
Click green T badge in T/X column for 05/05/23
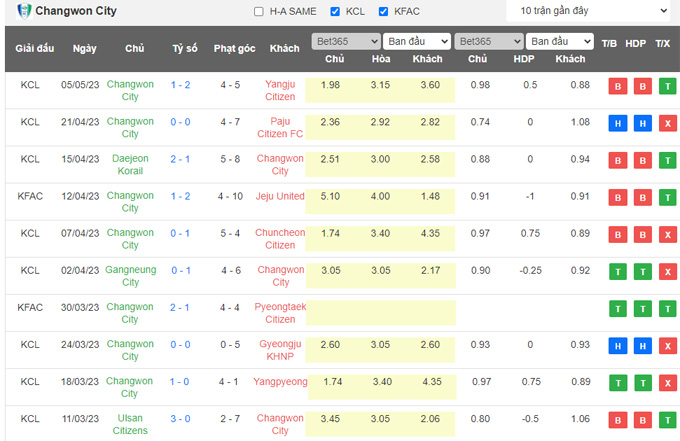pos(666,86)
